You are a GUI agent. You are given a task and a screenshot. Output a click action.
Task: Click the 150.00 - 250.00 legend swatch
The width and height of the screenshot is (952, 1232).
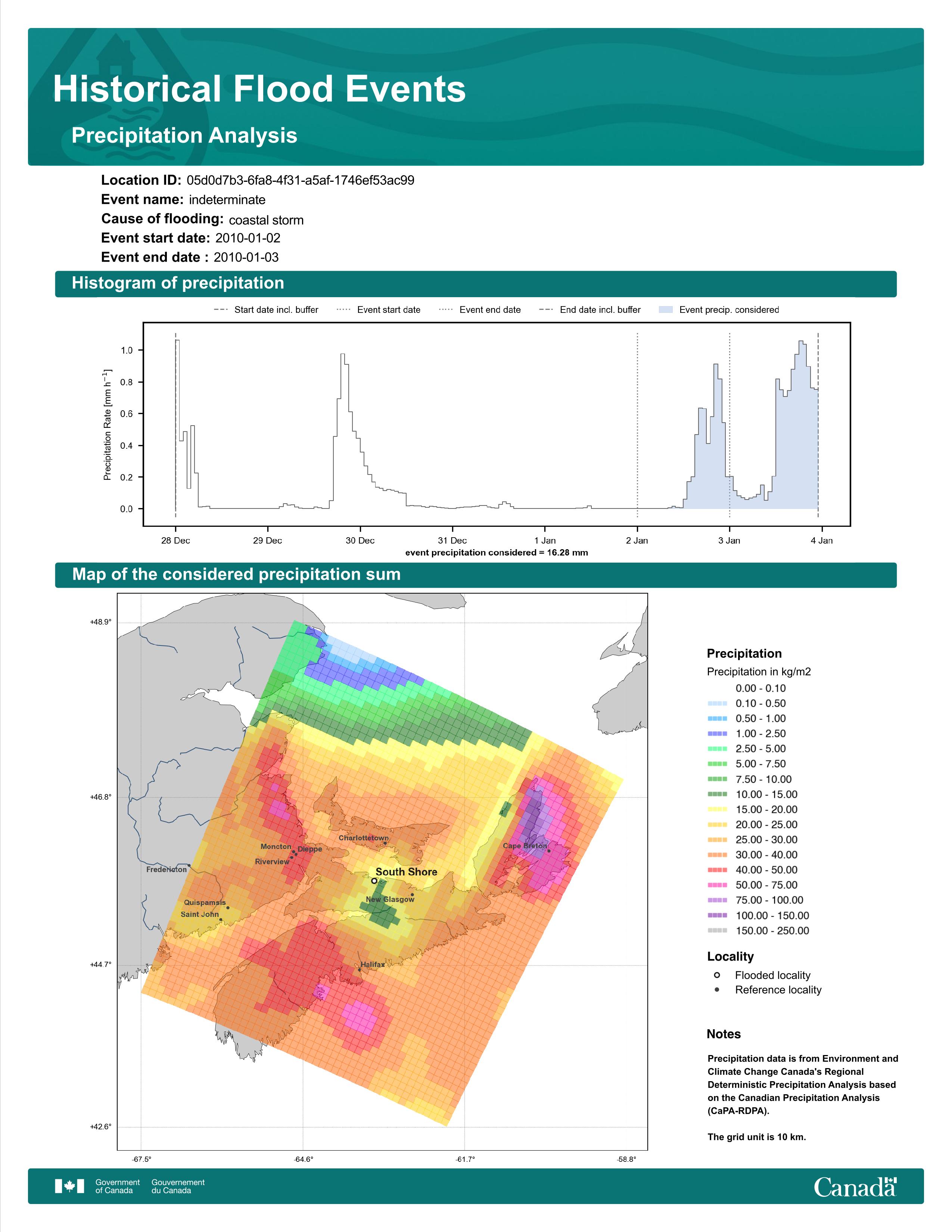pyautogui.click(x=717, y=931)
